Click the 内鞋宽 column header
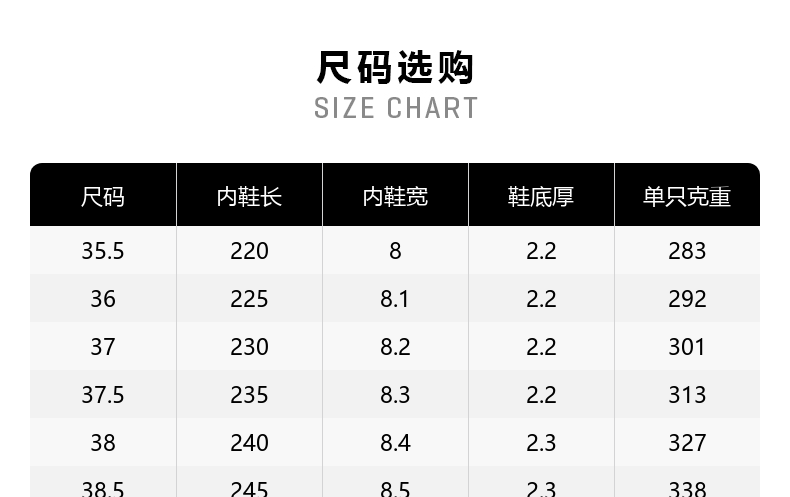This screenshot has width=790, height=497. coord(395,197)
